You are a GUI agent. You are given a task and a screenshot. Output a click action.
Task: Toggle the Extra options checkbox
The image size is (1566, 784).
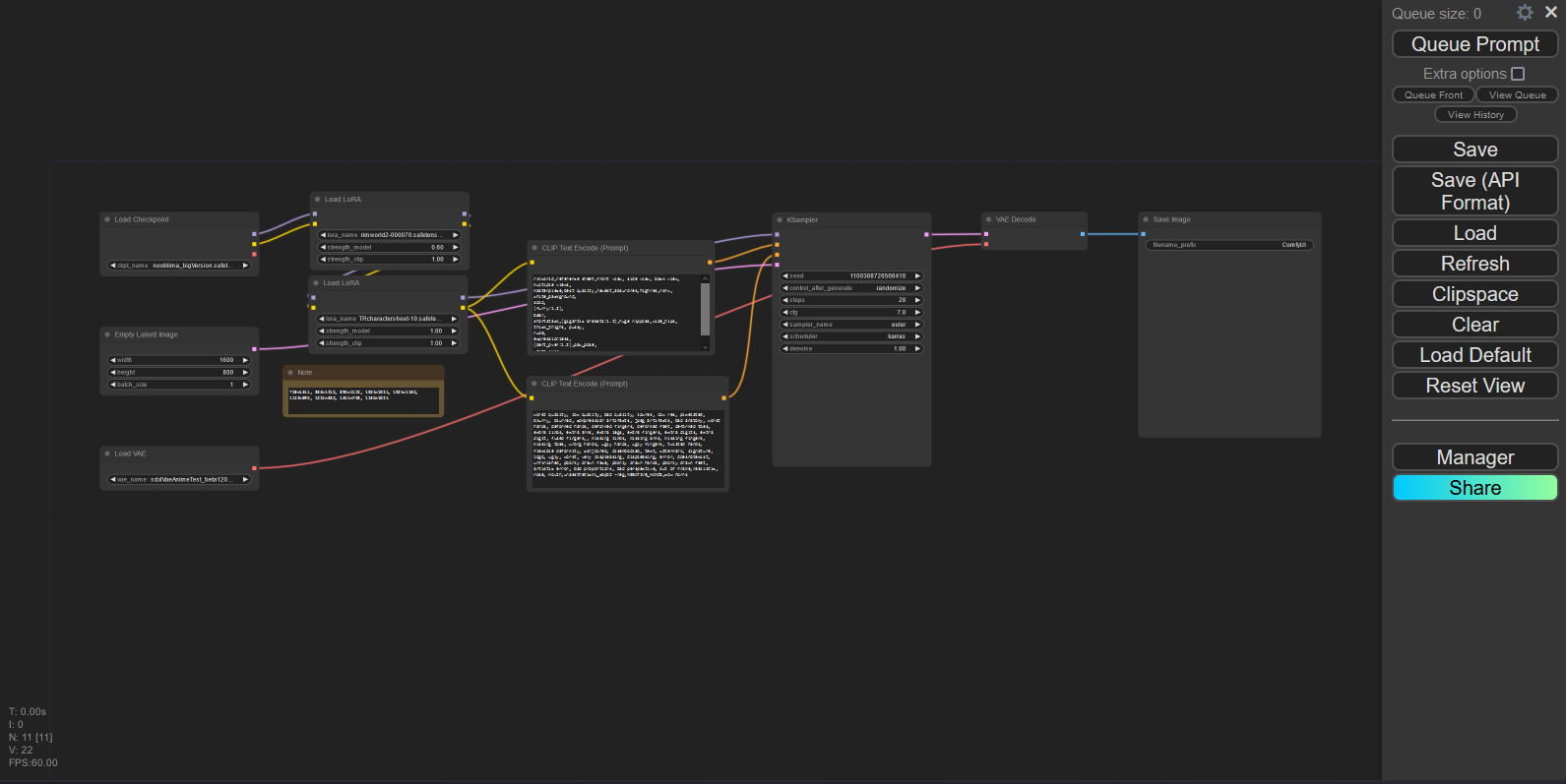pos(1518,74)
